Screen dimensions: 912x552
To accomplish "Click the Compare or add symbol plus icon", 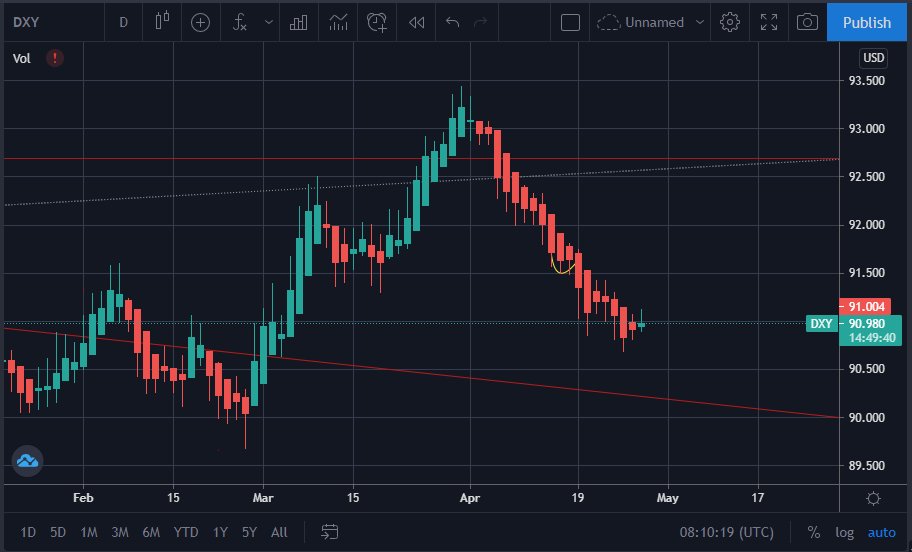I will tap(201, 22).
